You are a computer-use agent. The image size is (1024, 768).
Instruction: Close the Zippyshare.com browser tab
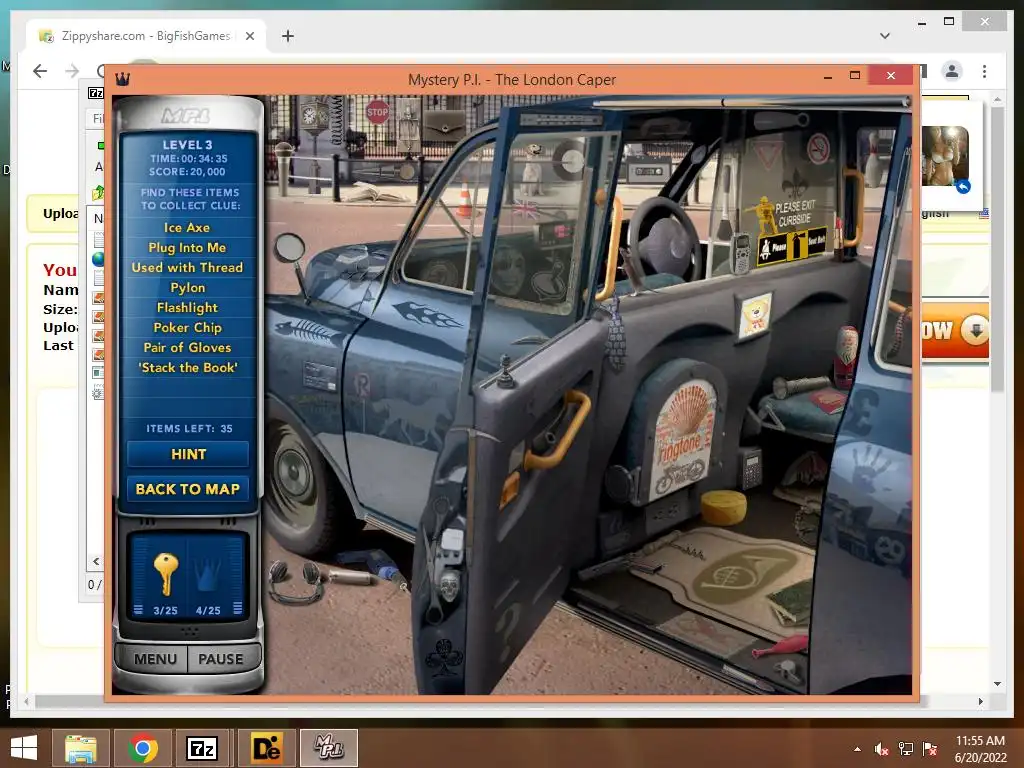coord(249,36)
